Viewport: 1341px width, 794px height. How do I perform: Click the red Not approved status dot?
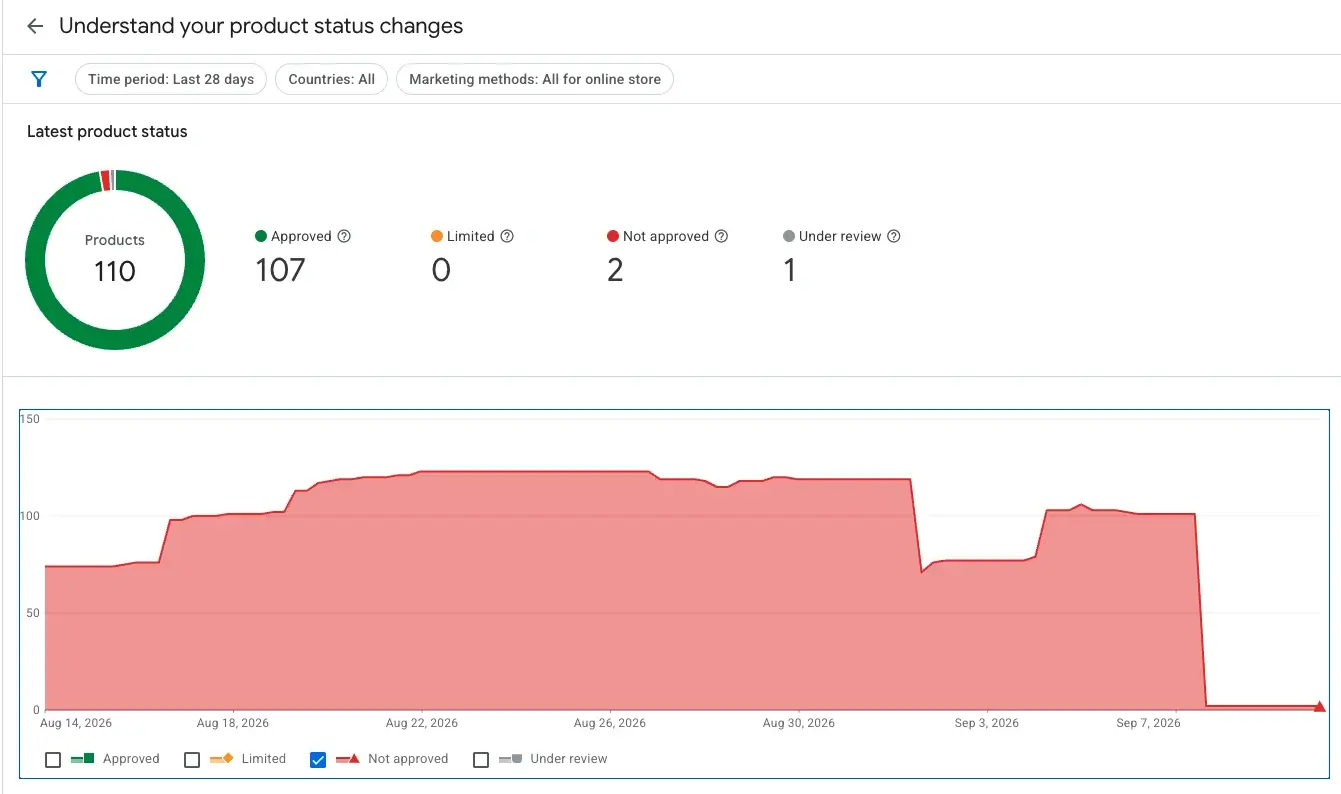pos(613,237)
